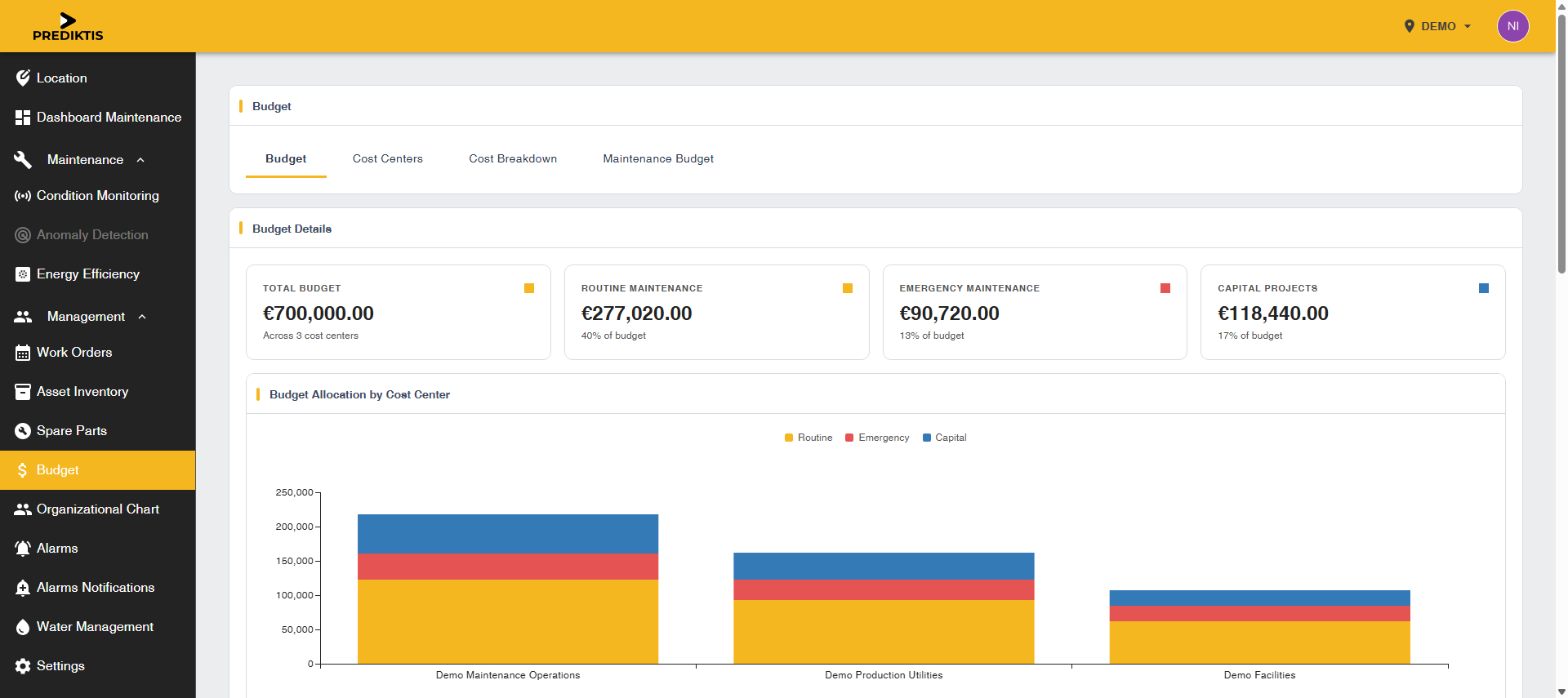Click 'Demo Facilities' axis label
Screen dimensions: 1568x698
[1260, 675]
